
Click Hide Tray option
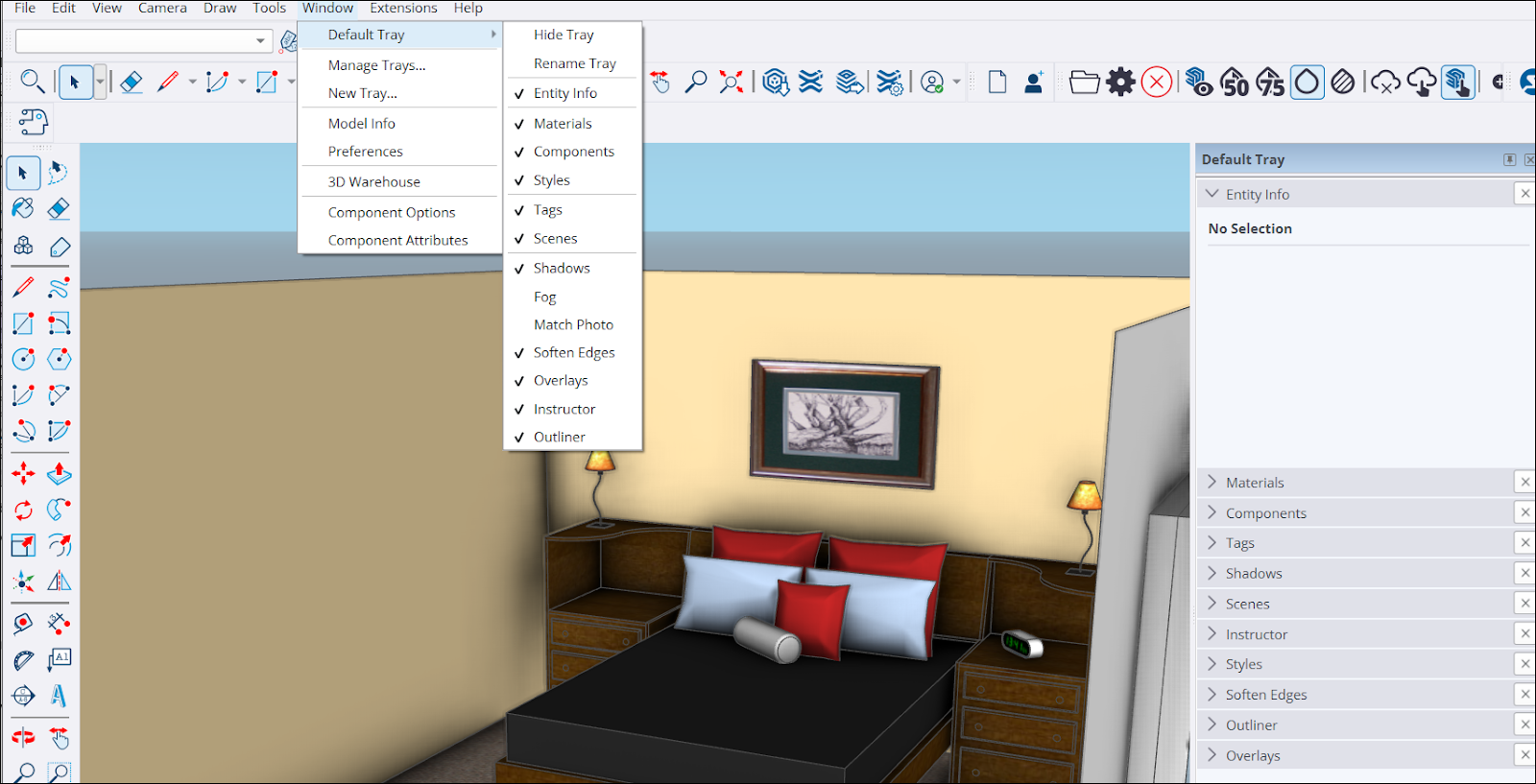pos(564,35)
